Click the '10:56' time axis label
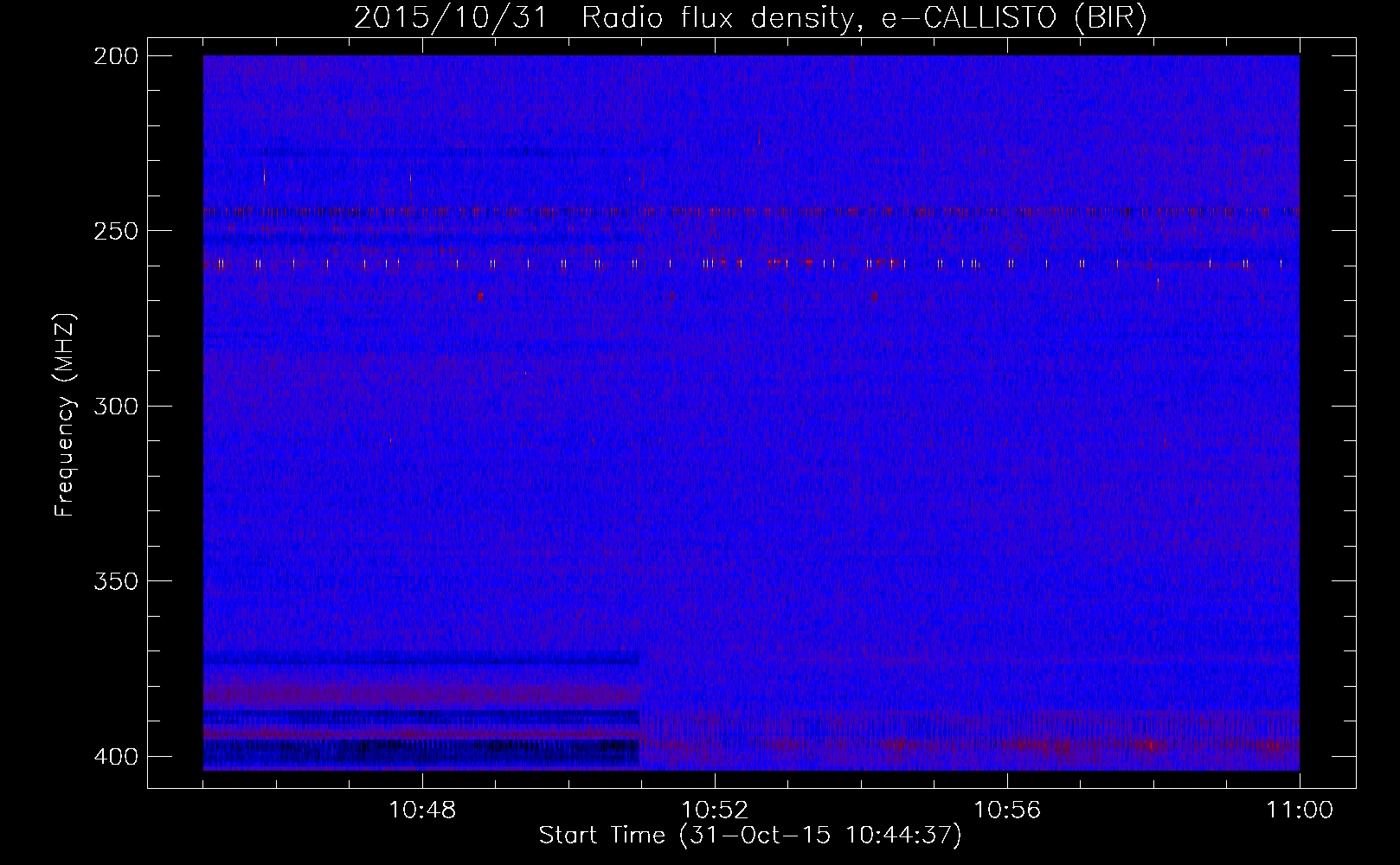Viewport: 1400px width, 865px height. [1007, 811]
